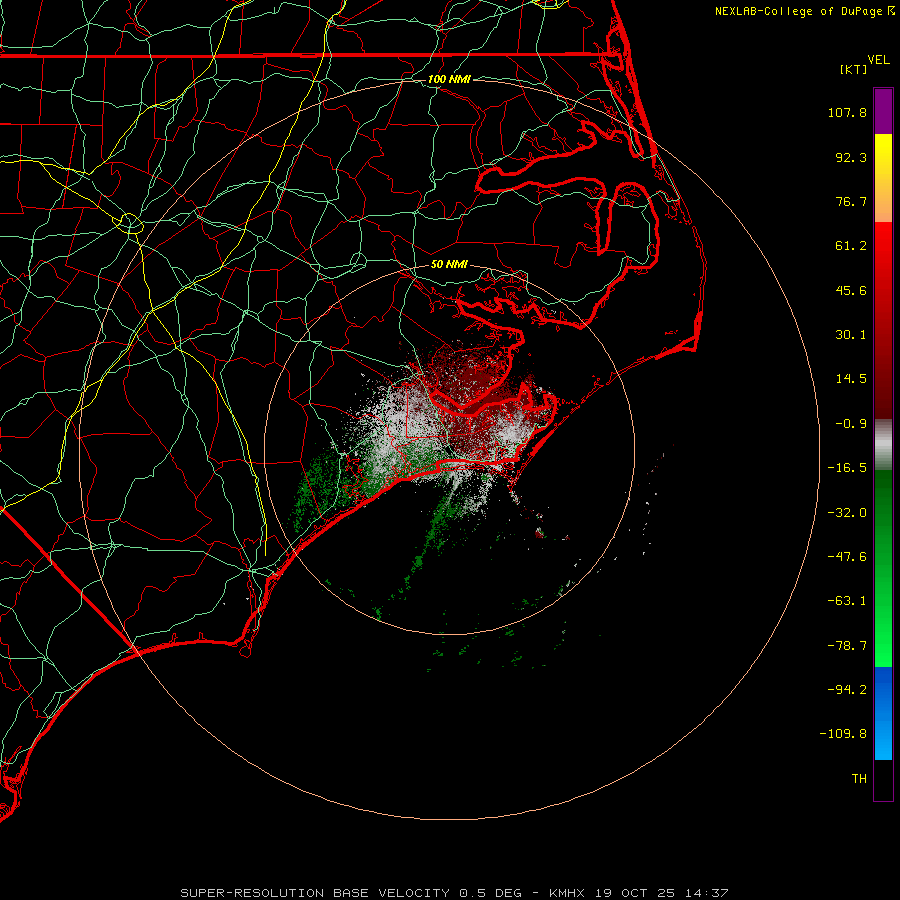Select the 76.7 scale value
The height and width of the screenshot is (900, 900).
click(x=851, y=201)
